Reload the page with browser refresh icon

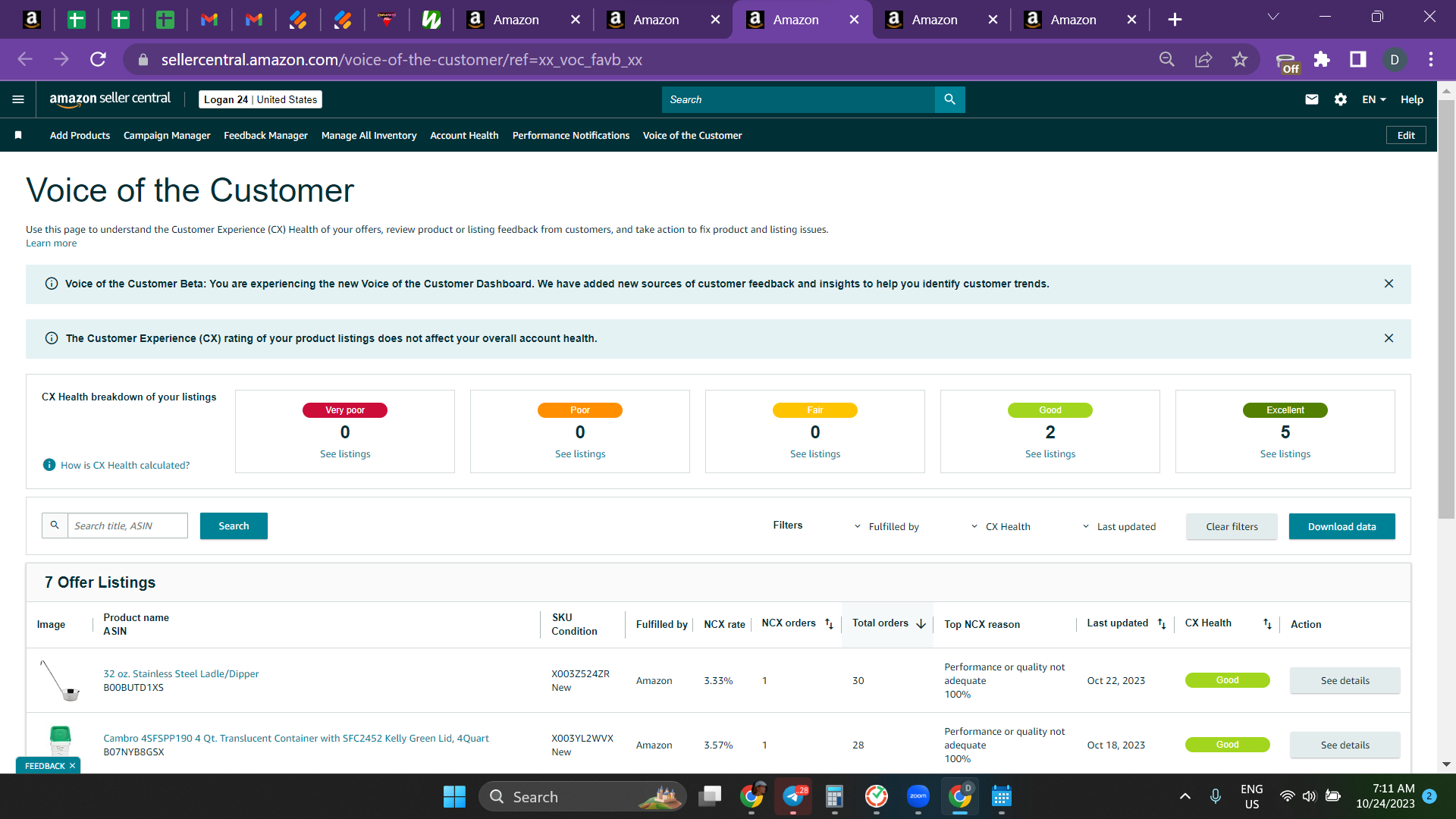tap(98, 59)
